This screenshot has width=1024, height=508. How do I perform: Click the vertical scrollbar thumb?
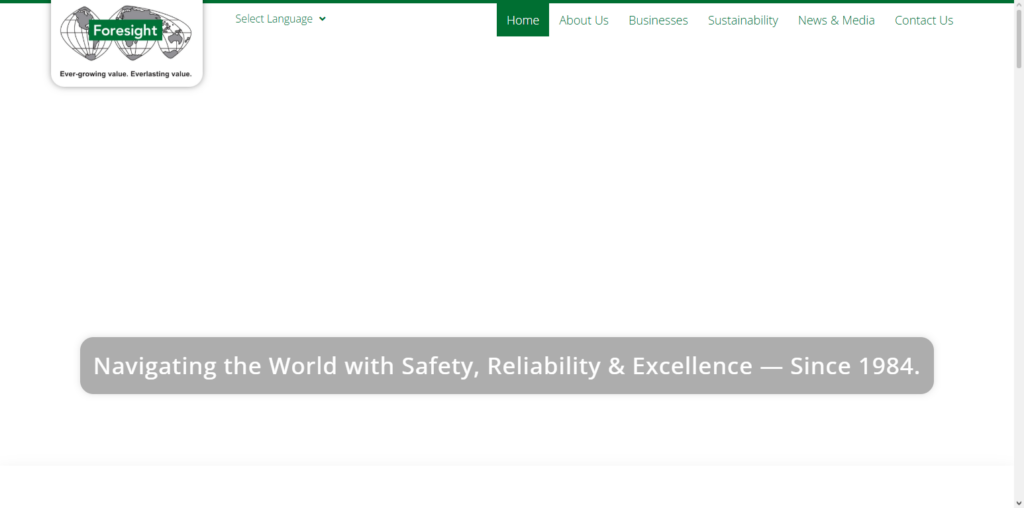1019,38
